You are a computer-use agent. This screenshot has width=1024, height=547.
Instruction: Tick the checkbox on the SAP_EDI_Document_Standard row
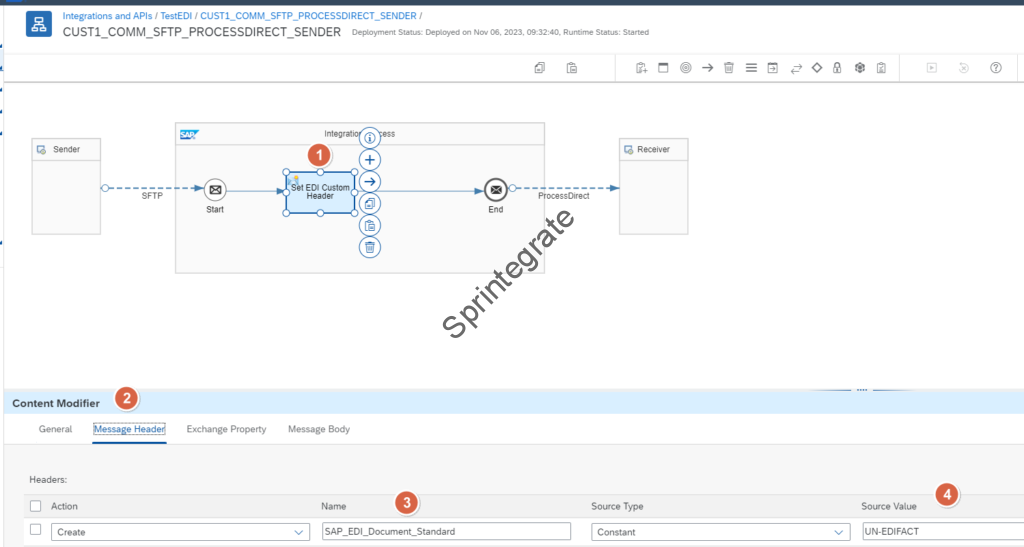click(36, 531)
